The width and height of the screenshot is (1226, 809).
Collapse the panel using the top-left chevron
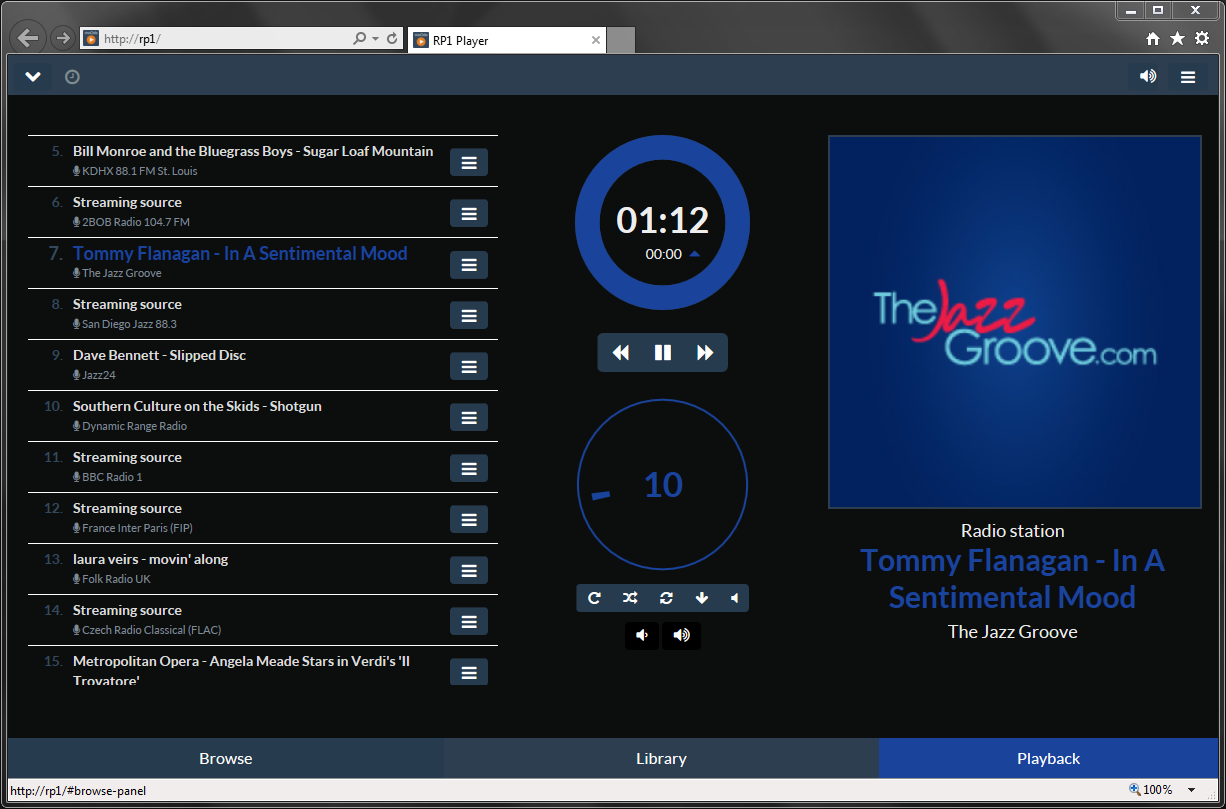[33, 76]
